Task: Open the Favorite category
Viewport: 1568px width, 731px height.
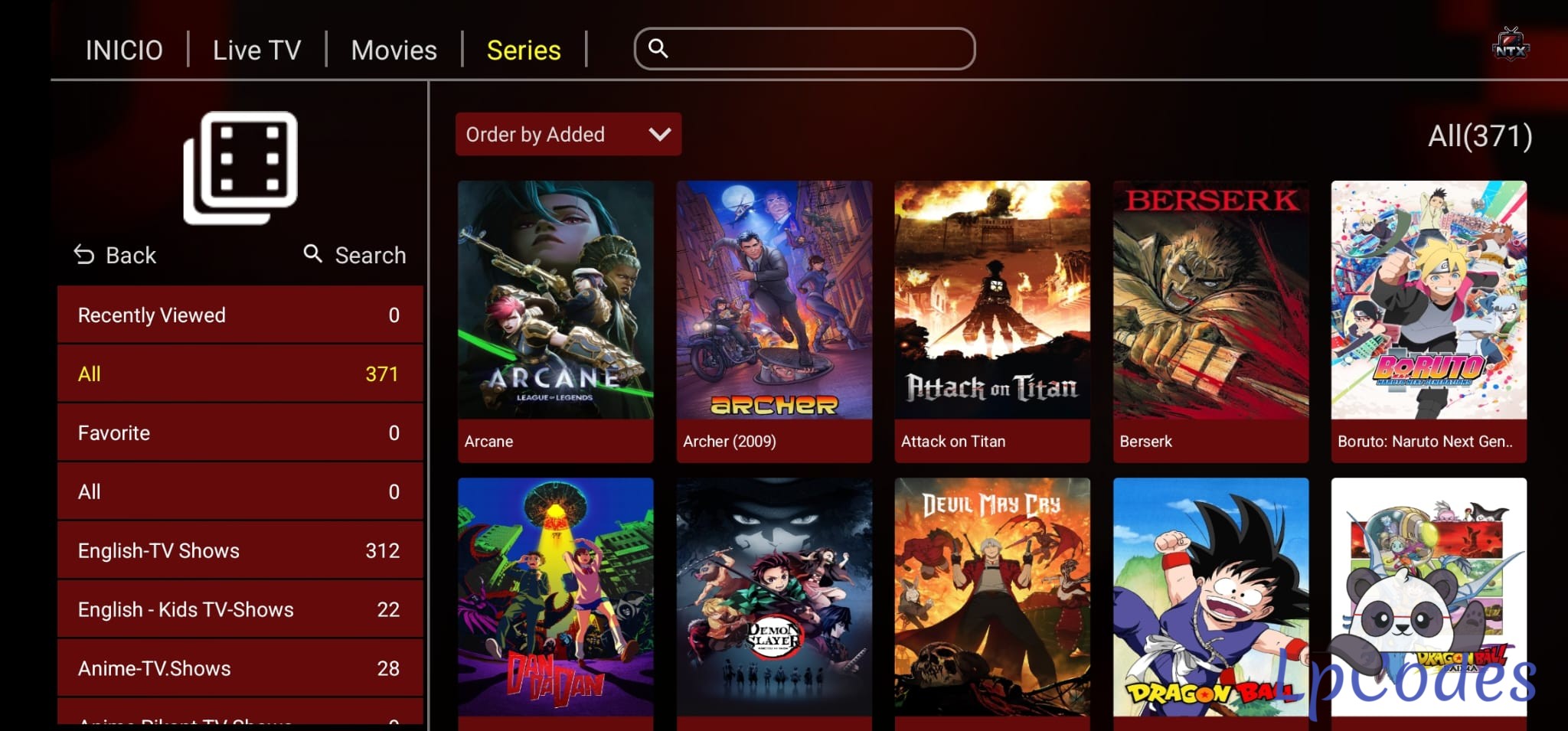Action: point(240,432)
